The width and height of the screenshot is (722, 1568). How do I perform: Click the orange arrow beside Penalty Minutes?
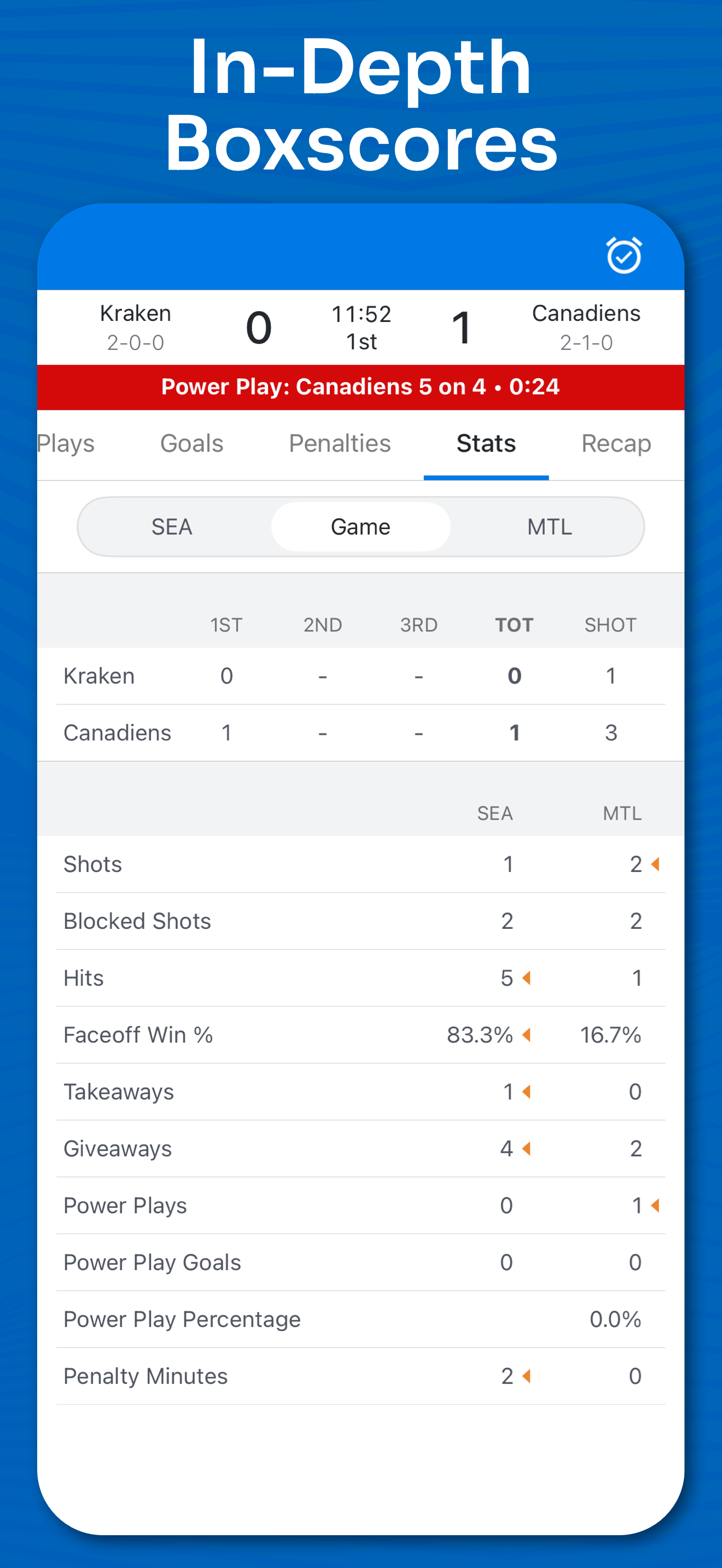(527, 1376)
